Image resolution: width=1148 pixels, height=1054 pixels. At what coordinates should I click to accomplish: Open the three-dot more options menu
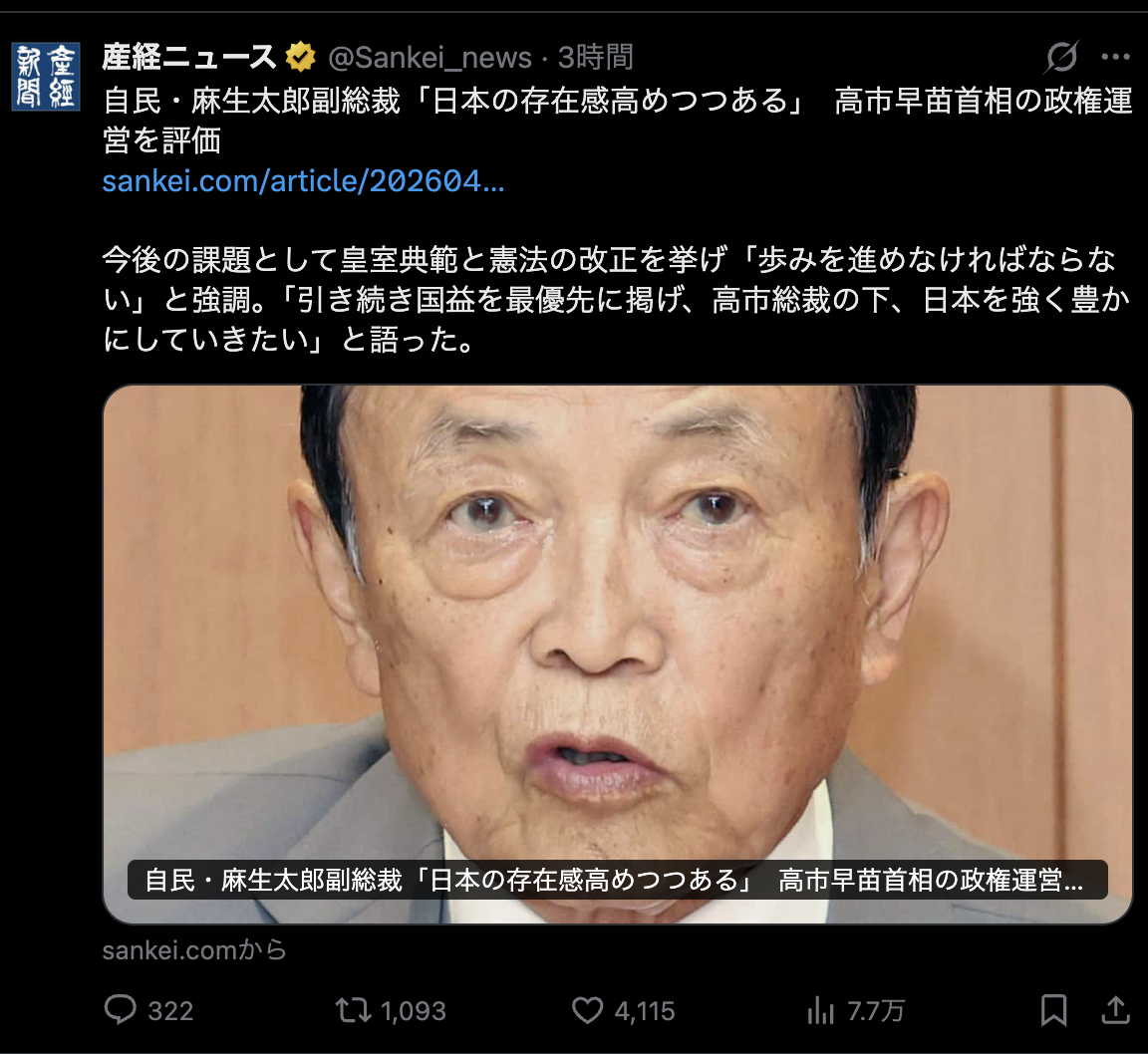[1115, 57]
